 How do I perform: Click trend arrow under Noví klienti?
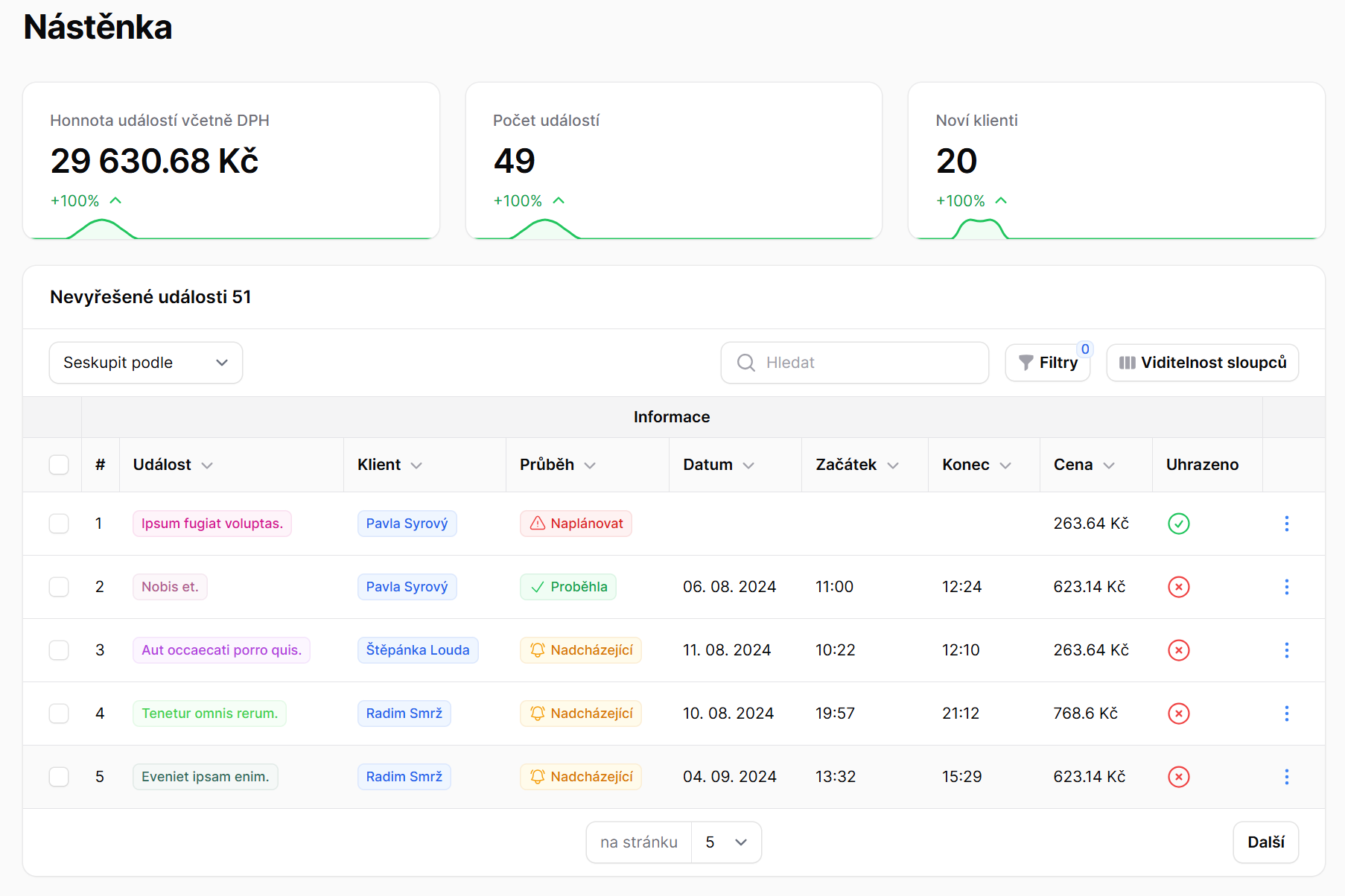tap(1001, 200)
